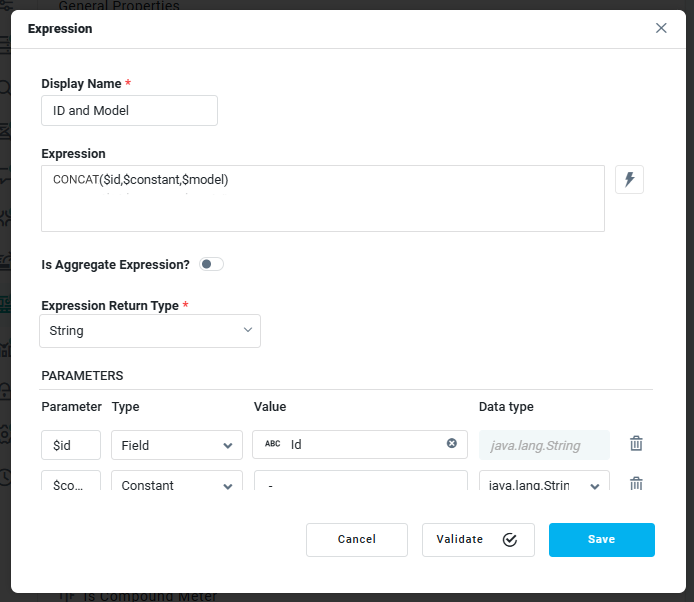694x602 pixels.
Task: Clear the Id value with the x icon
Action: pyautogui.click(x=451, y=444)
